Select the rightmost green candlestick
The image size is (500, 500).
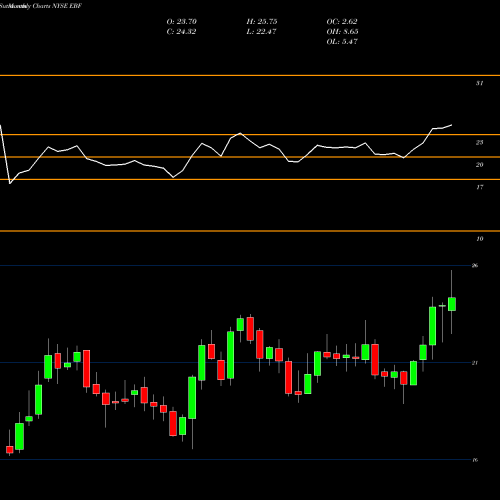pyautogui.click(x=452, y=304)
